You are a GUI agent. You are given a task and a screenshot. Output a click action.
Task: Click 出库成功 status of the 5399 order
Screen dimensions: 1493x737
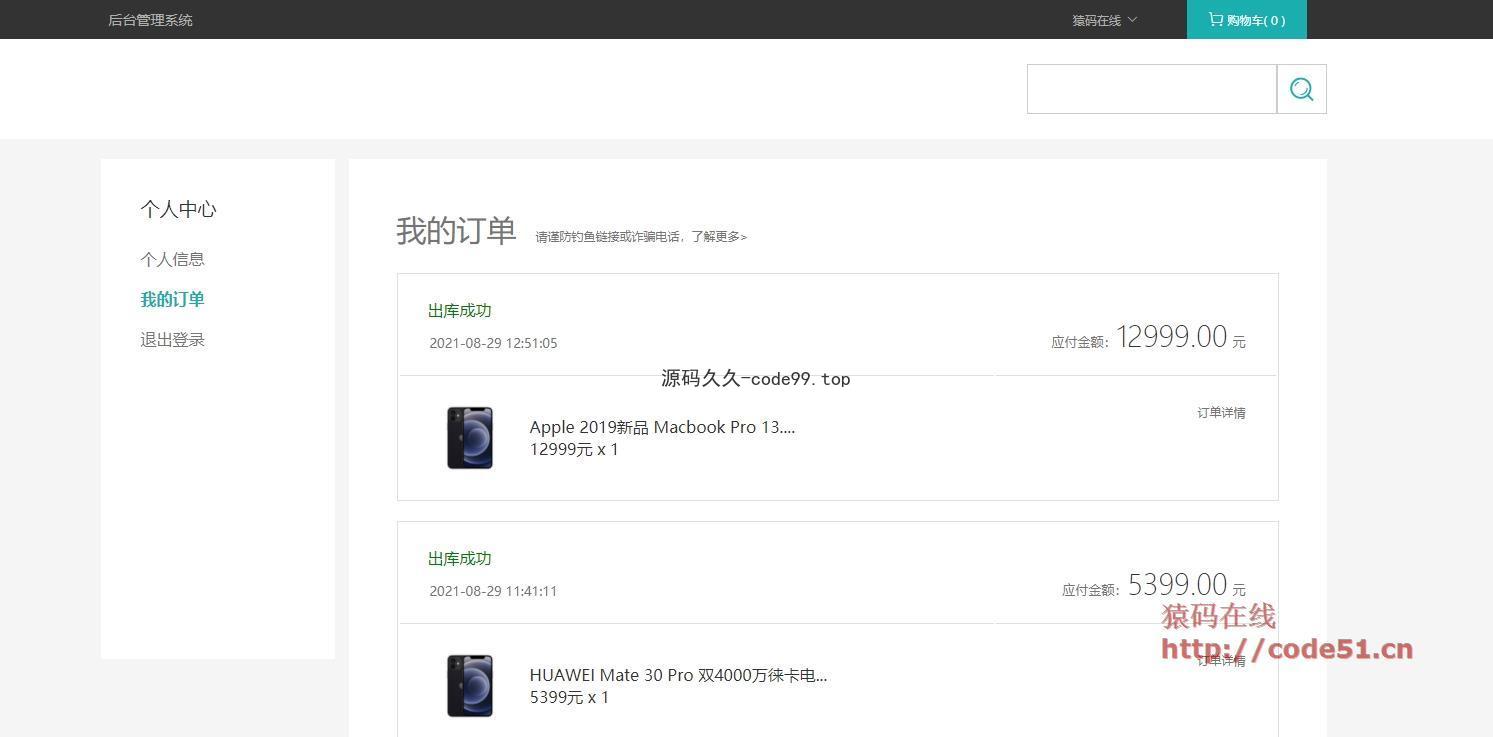(460, 559)
